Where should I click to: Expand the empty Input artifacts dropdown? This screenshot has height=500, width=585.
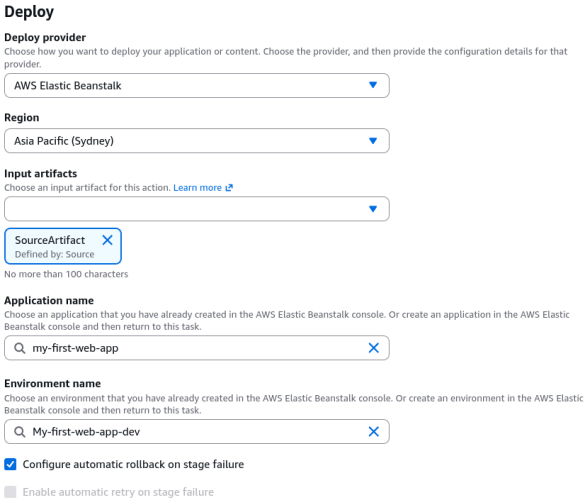click(197, 209)
